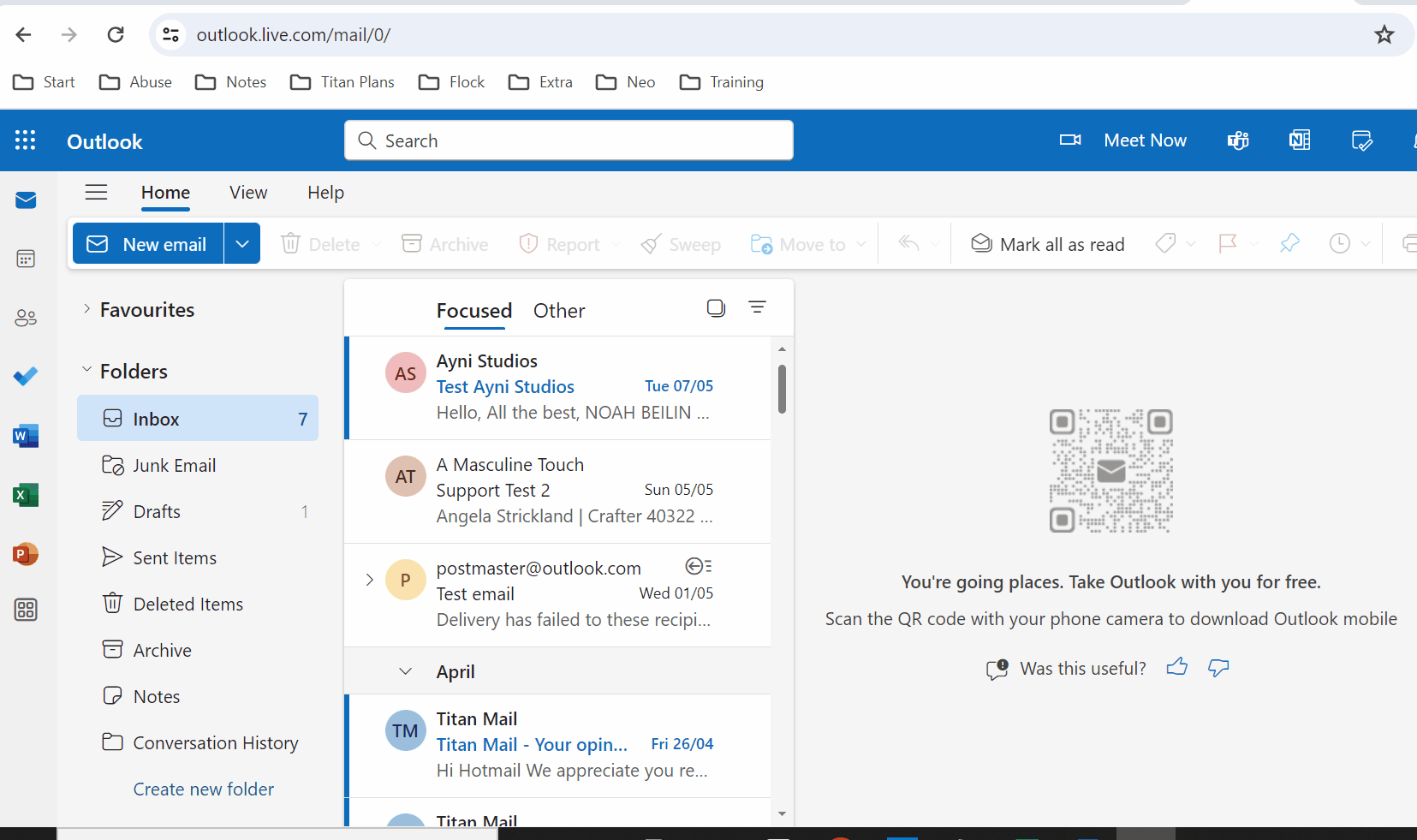This screenshot has height=840, width=1417.
Task: Open the Categorize dropdown arrow
Action: pyautogui.click(x=1191, y=244)
